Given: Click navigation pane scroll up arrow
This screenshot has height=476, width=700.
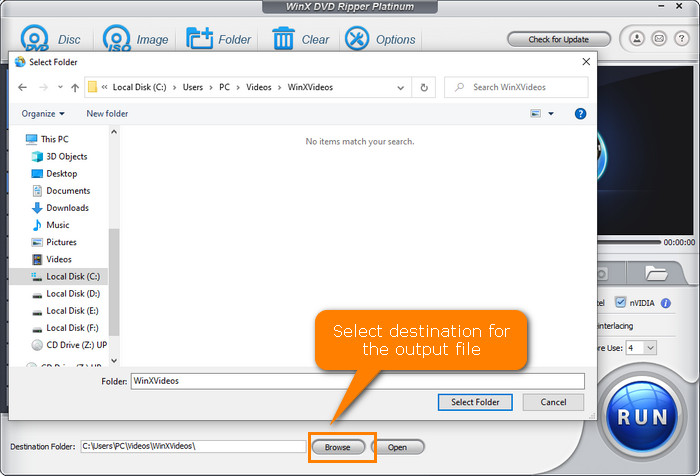Looking at the screenshot, I should click(x=114, y=132).
